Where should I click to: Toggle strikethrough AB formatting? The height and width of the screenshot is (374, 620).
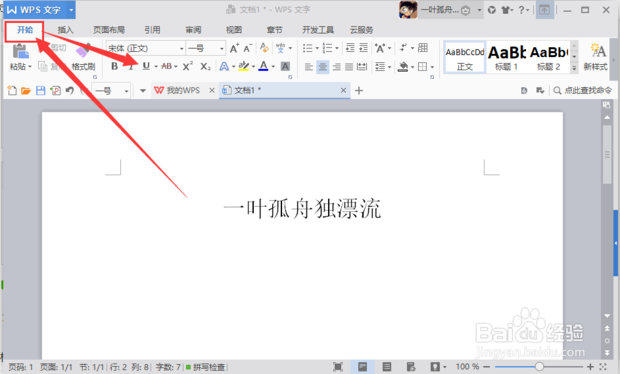(x=167, y=66)
